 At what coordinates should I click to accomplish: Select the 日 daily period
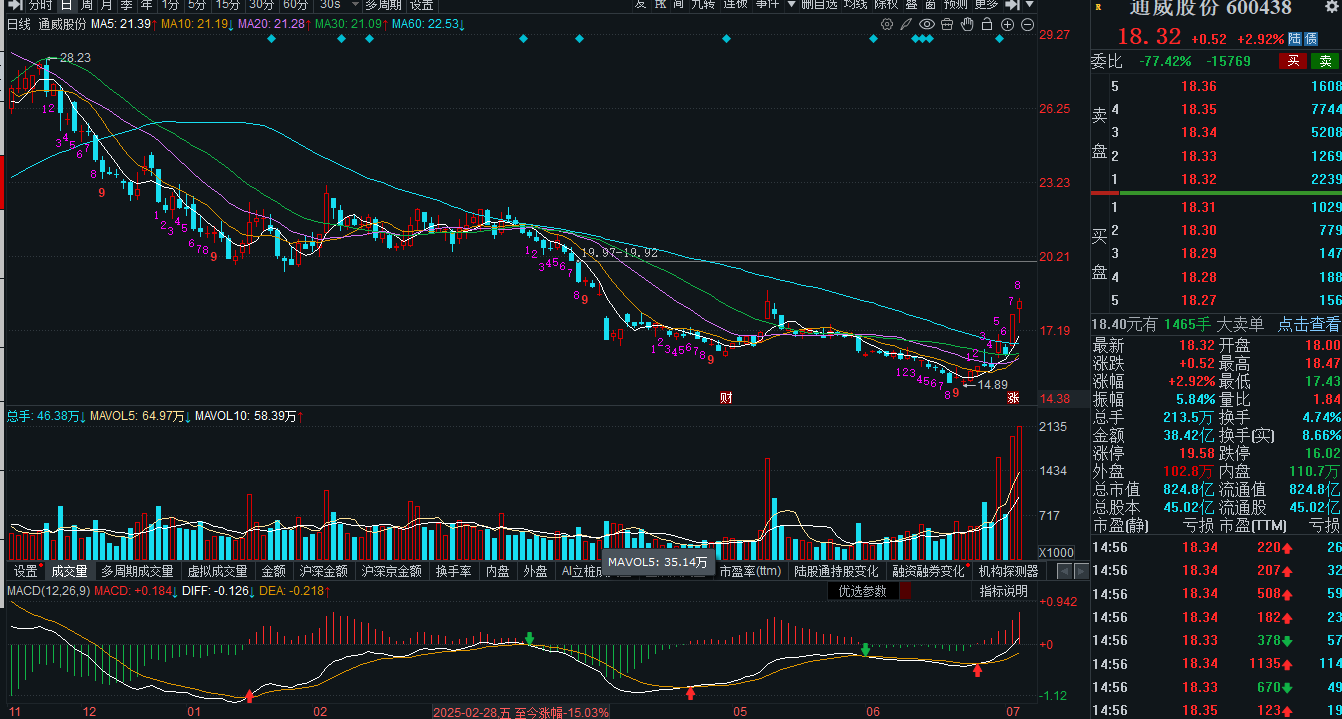pyautogui.click(x=66, y=4)
